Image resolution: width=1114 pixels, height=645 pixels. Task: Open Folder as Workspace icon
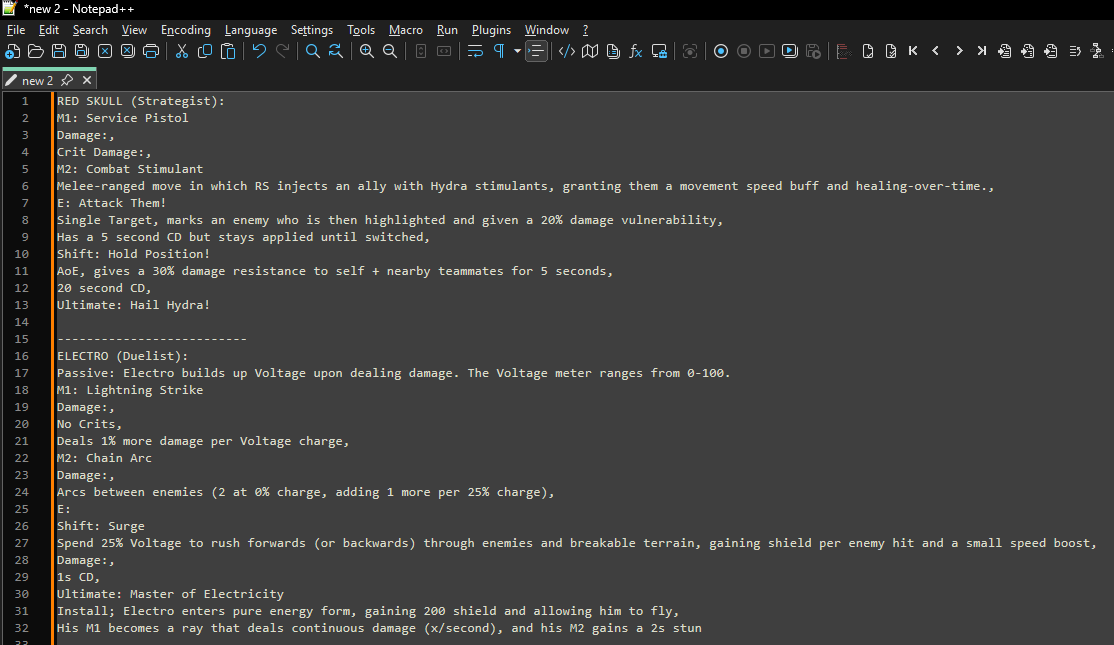(659, 51)
